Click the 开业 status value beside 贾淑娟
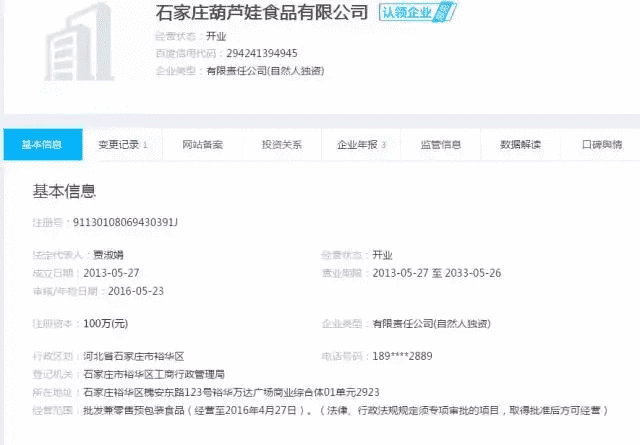 tap(382, 255)
